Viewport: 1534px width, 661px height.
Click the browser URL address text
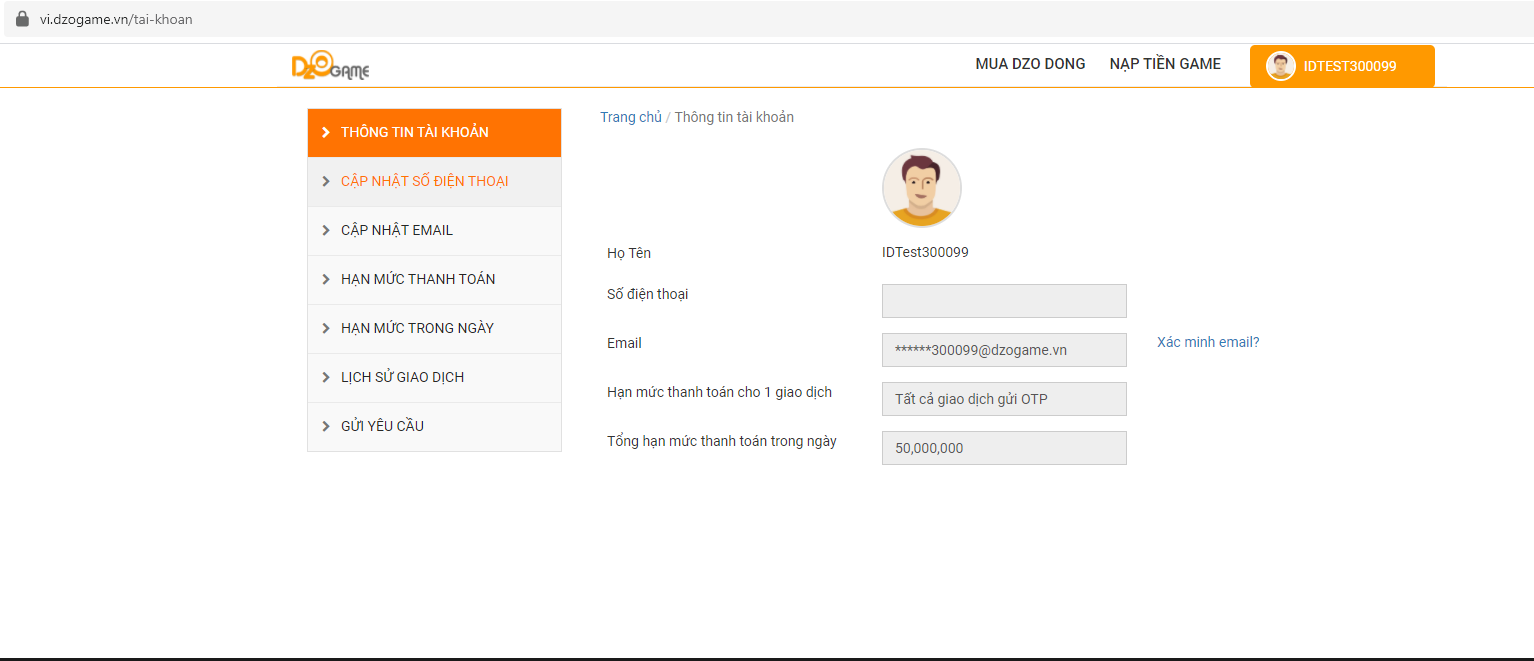(x=116, y=19)
